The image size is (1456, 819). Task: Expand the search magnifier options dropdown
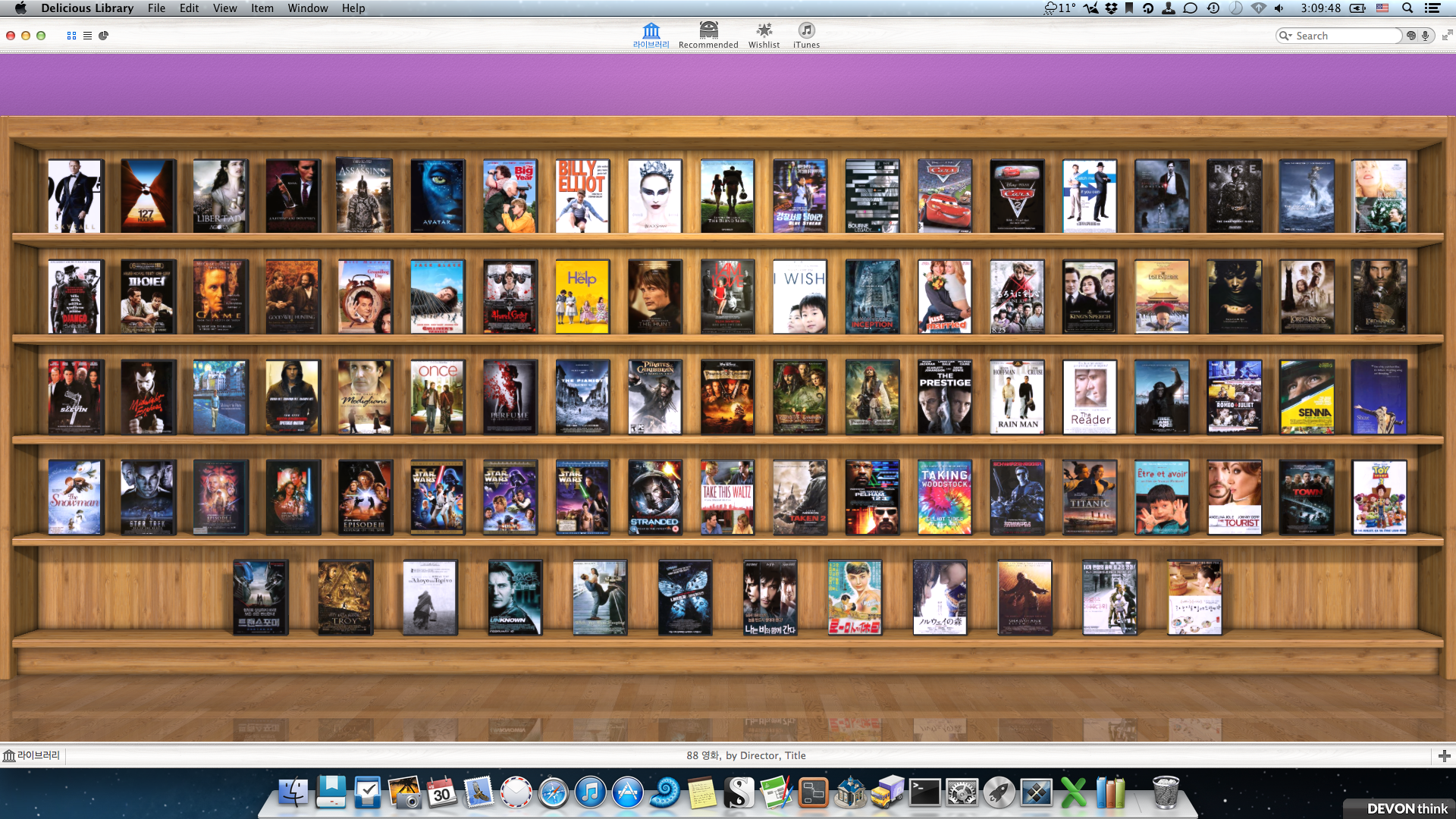point(1285,36)
